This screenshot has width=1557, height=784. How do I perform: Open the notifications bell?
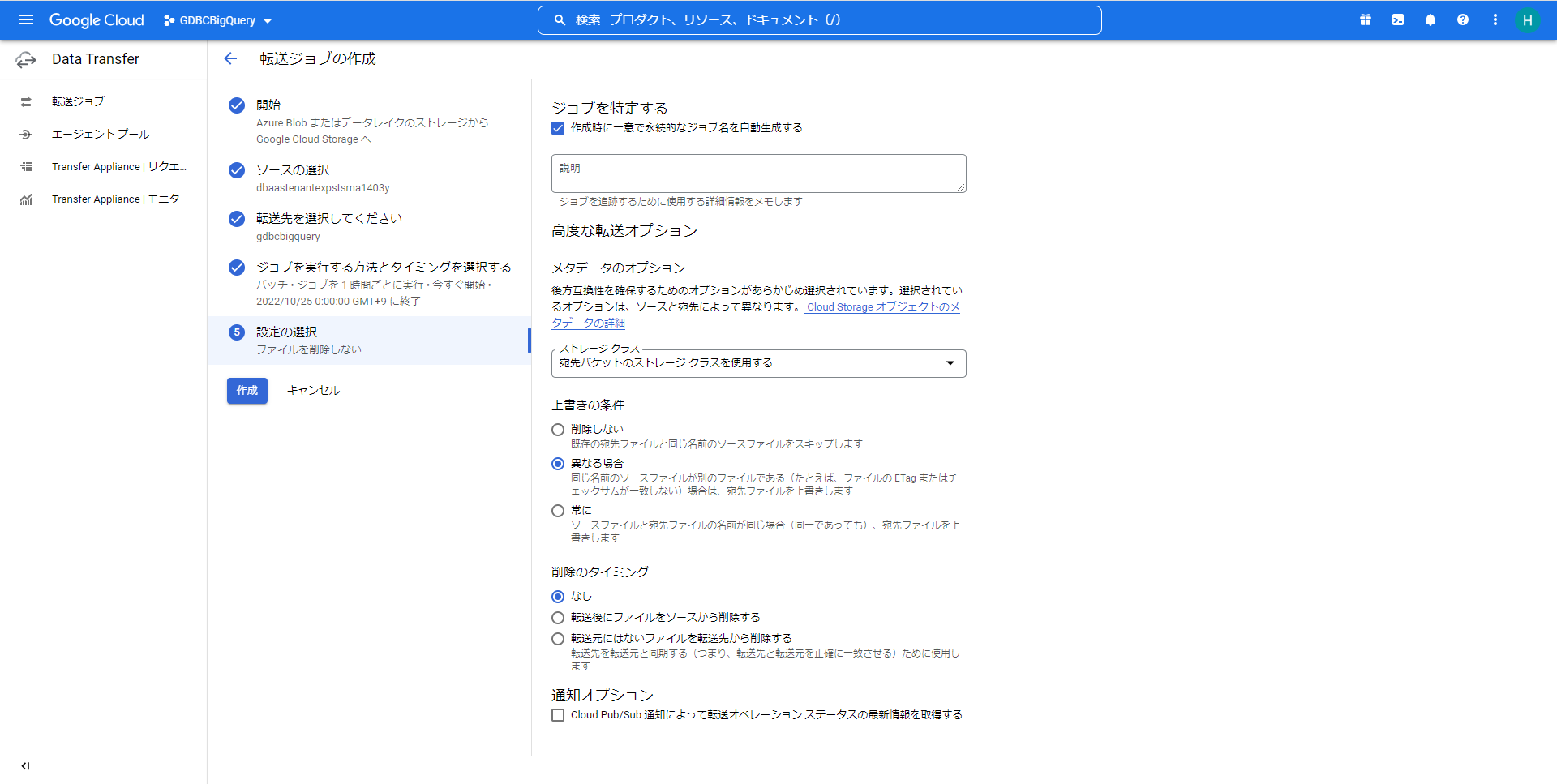1430,19
